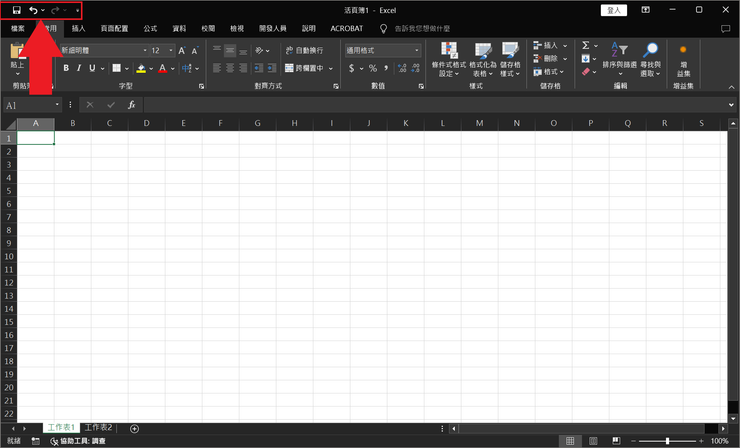Expand the number format combo box (通用格式)
The height and width of the screenshot is (448, 740).
(x=417, y=50)
